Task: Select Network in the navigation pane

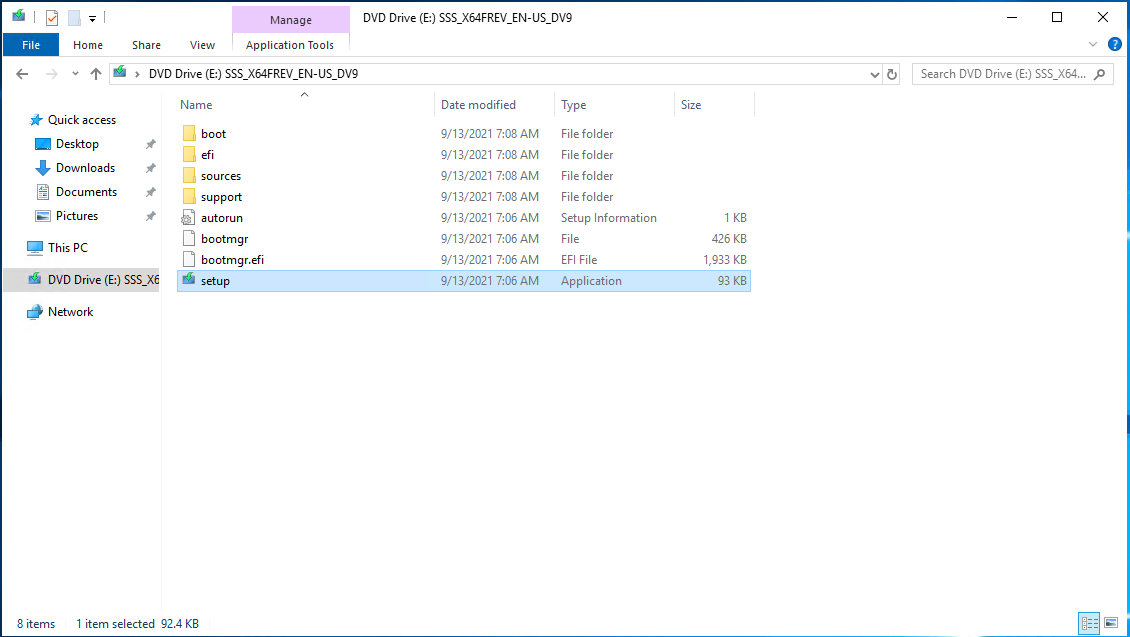Action: 70,311
